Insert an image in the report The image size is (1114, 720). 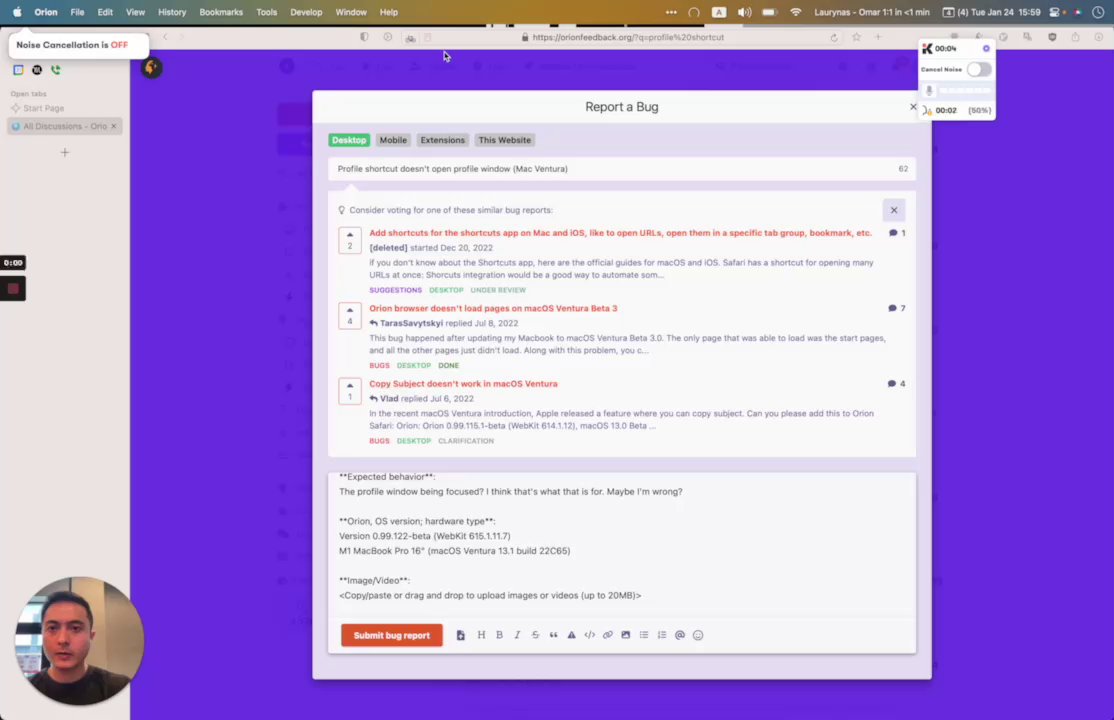[x=625, y=635]
